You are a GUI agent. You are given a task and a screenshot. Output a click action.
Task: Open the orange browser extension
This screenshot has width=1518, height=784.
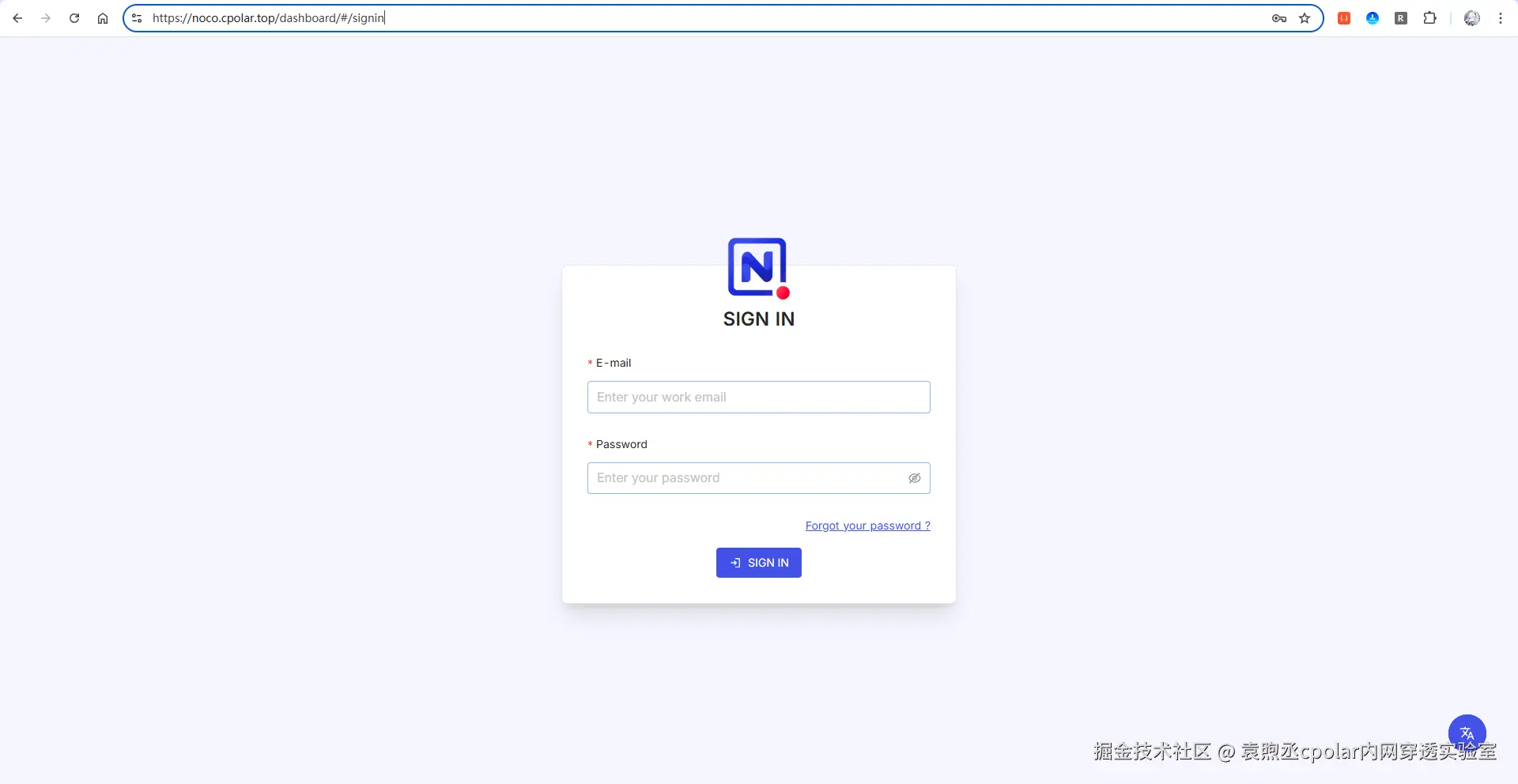pyautogui.click(x=1344, y=18)
